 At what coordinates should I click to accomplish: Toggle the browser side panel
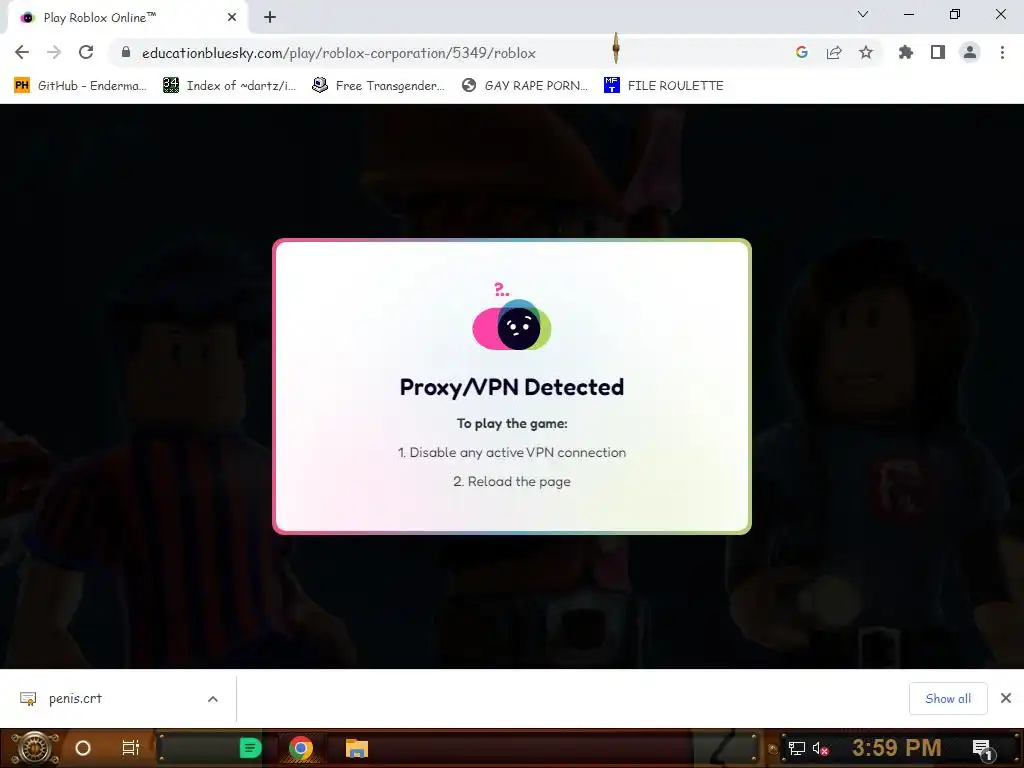coord(938,52)
